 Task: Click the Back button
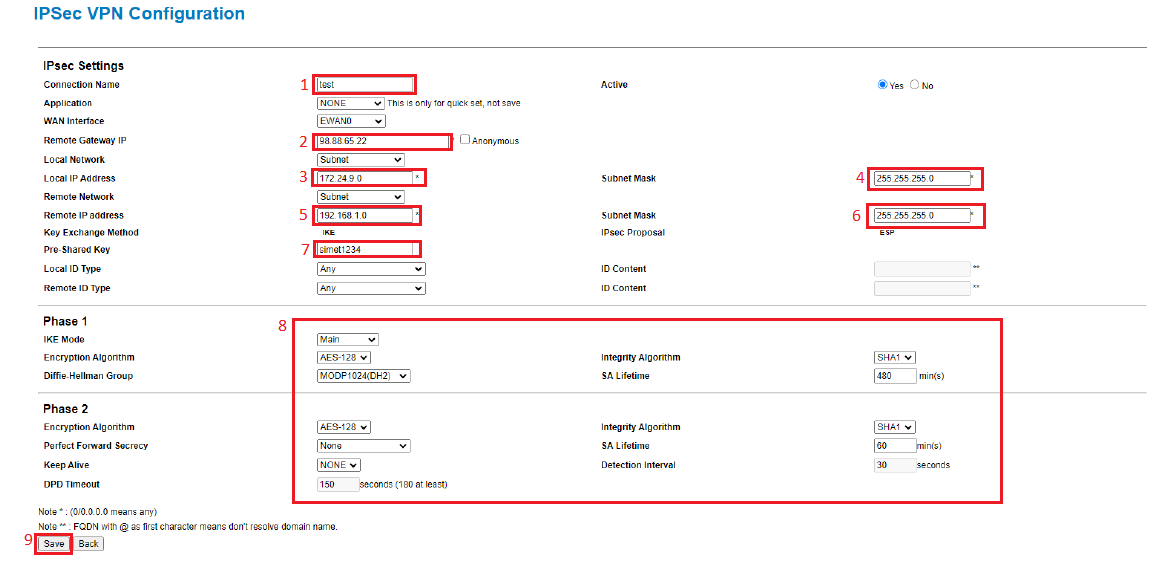[x=89, y=544]
